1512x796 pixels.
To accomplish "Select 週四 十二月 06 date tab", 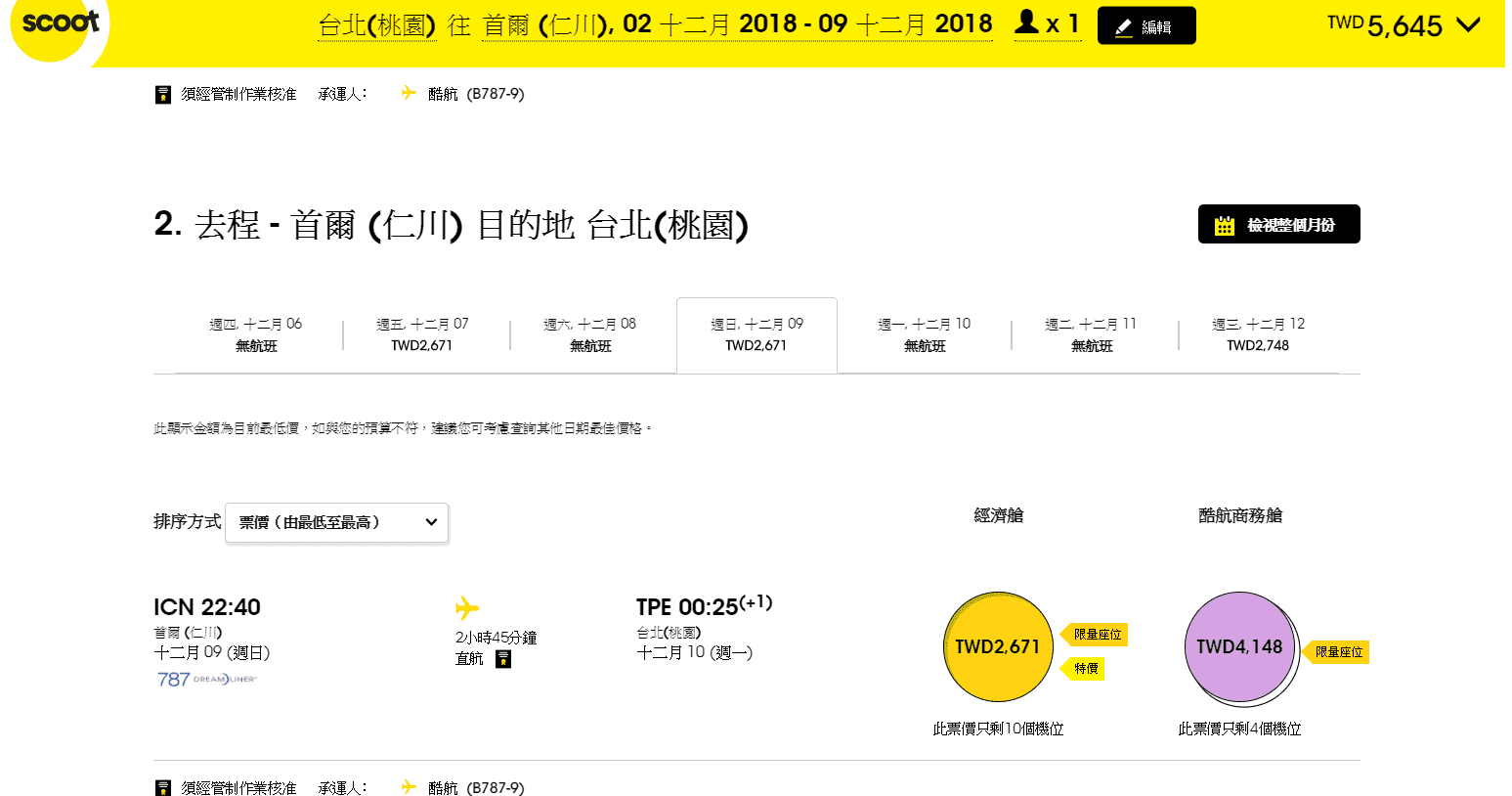I will tap(256, 334).
